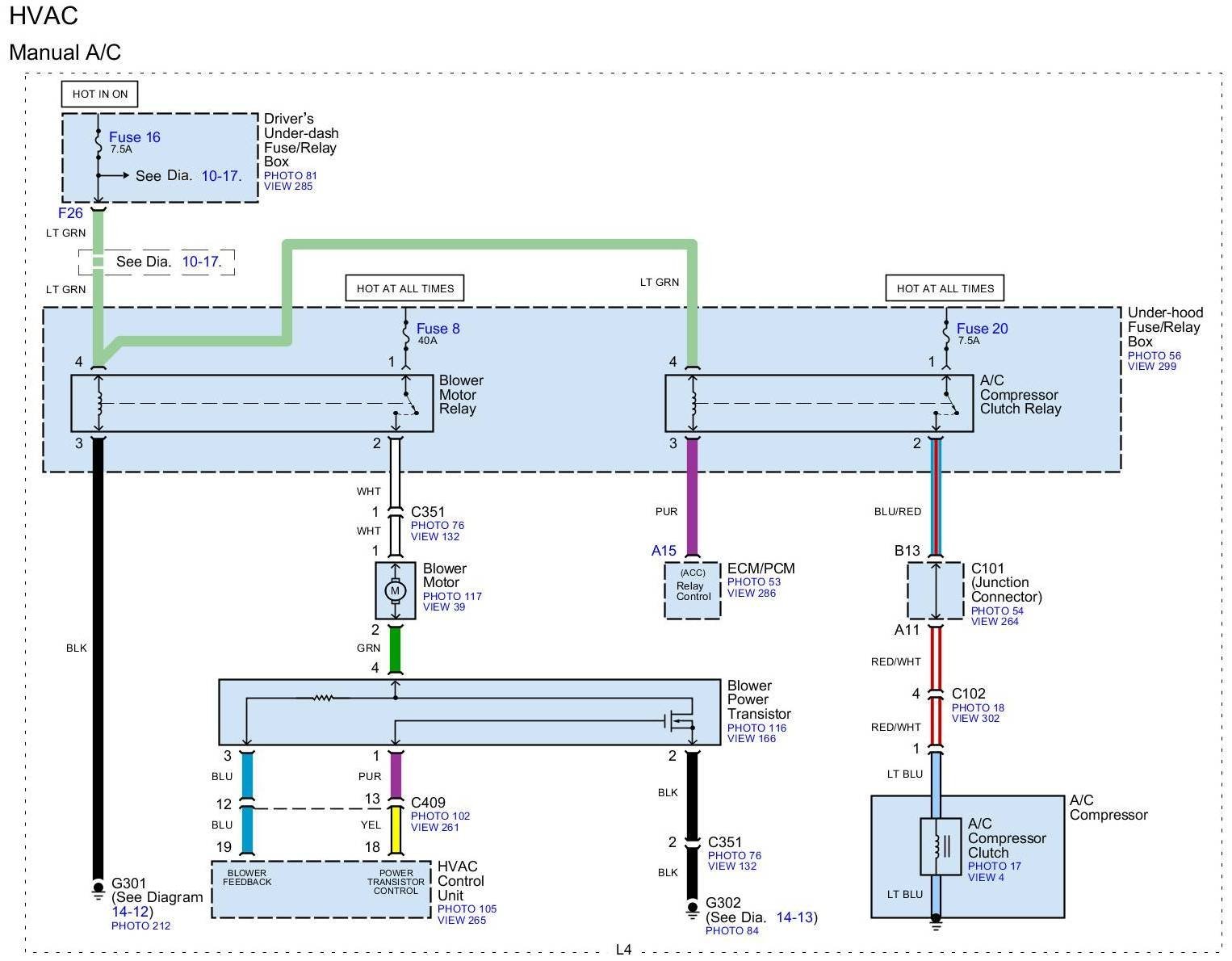Click the resistor symbol inside Blower Power Transistor
Viewport: 1232px width, 961px height.
pyautogui.click(x=323, y=697)
